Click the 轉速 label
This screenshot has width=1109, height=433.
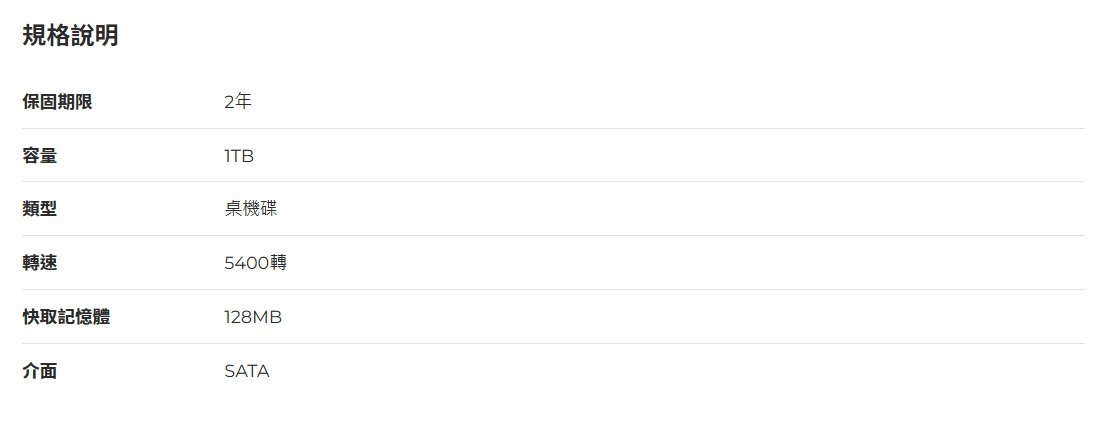click(x=40, y=263)
